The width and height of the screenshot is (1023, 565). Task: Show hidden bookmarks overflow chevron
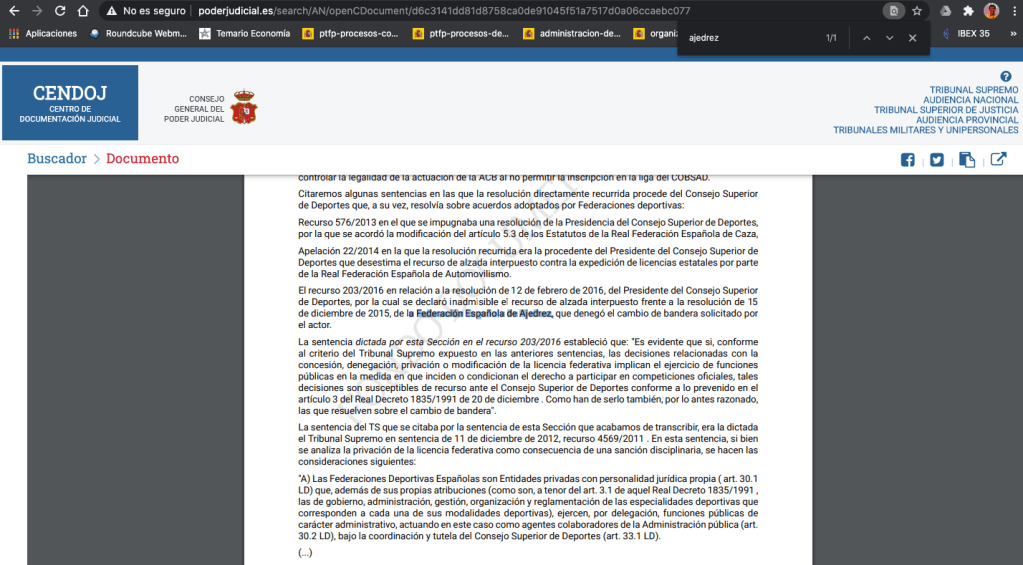tap(1009, 33)
